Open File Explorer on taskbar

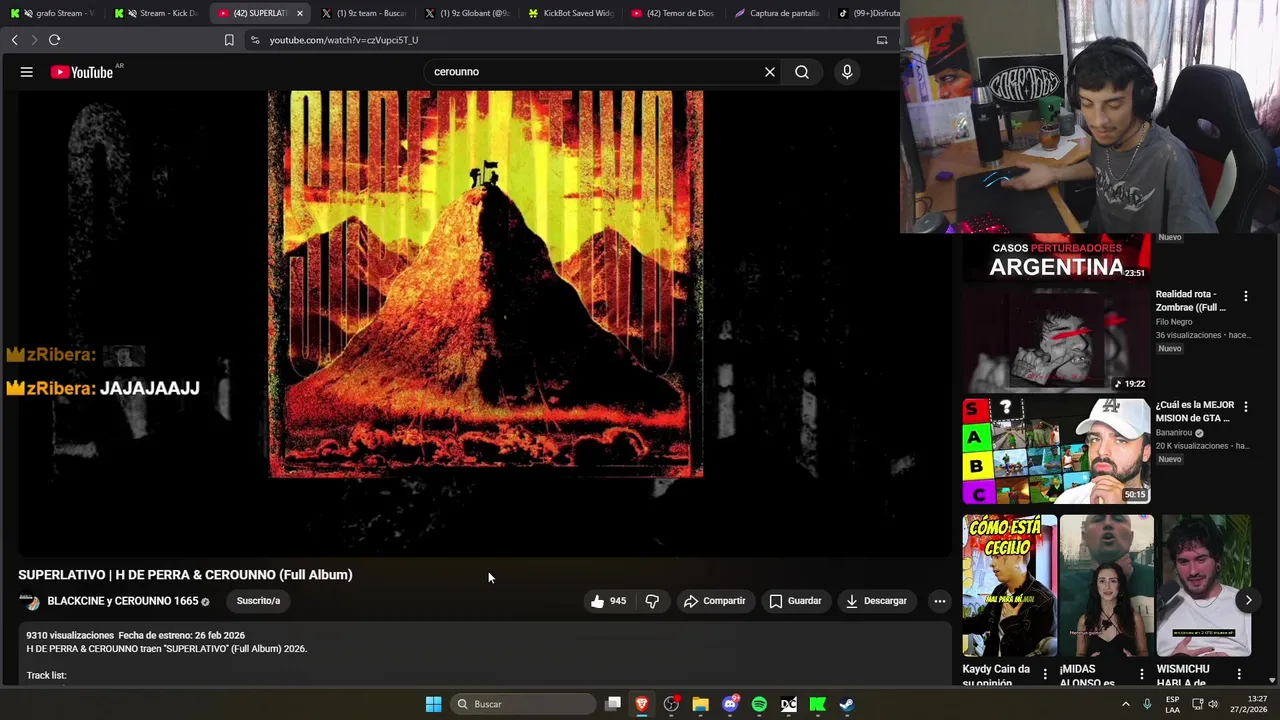point(700,704)
